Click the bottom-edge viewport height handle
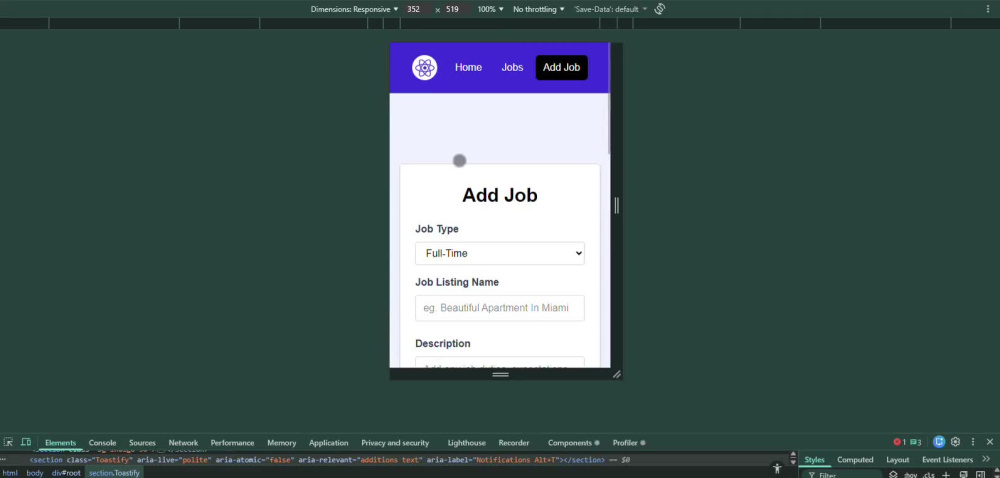This screenshot has height=478, width=1000. point(500,375)
